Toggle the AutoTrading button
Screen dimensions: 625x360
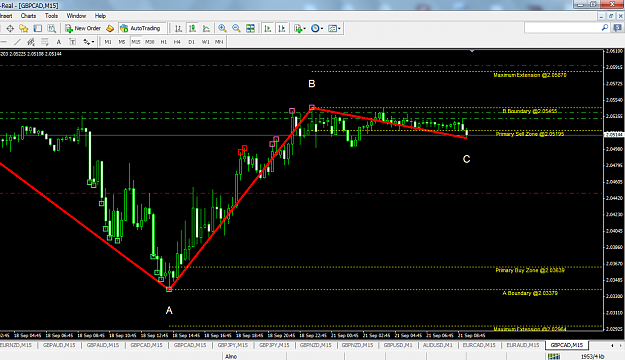[x=140, y=28]
